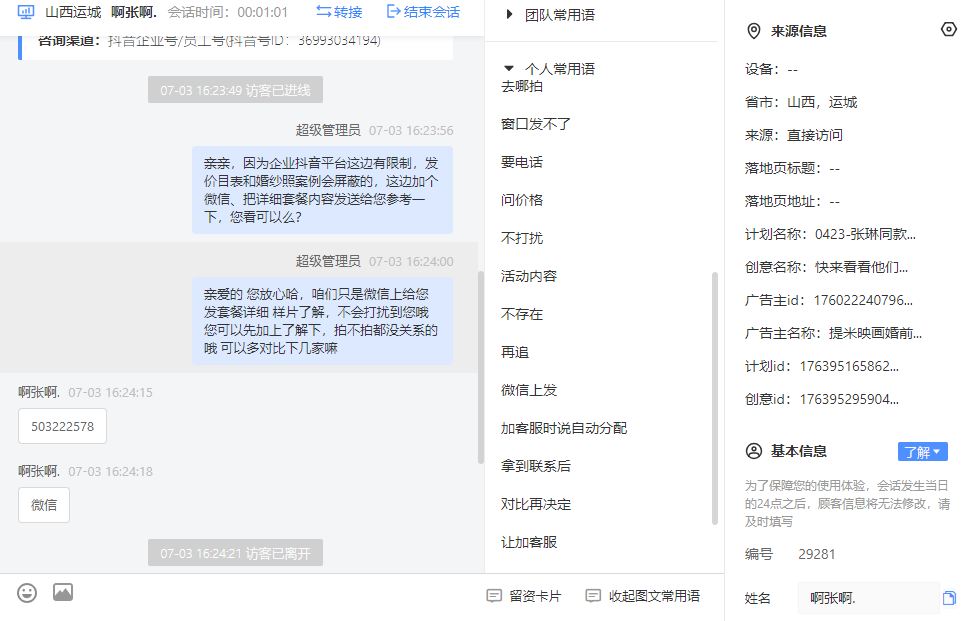Select the phrase 问价格
This screenshot has height=621, width=963.
522,200
